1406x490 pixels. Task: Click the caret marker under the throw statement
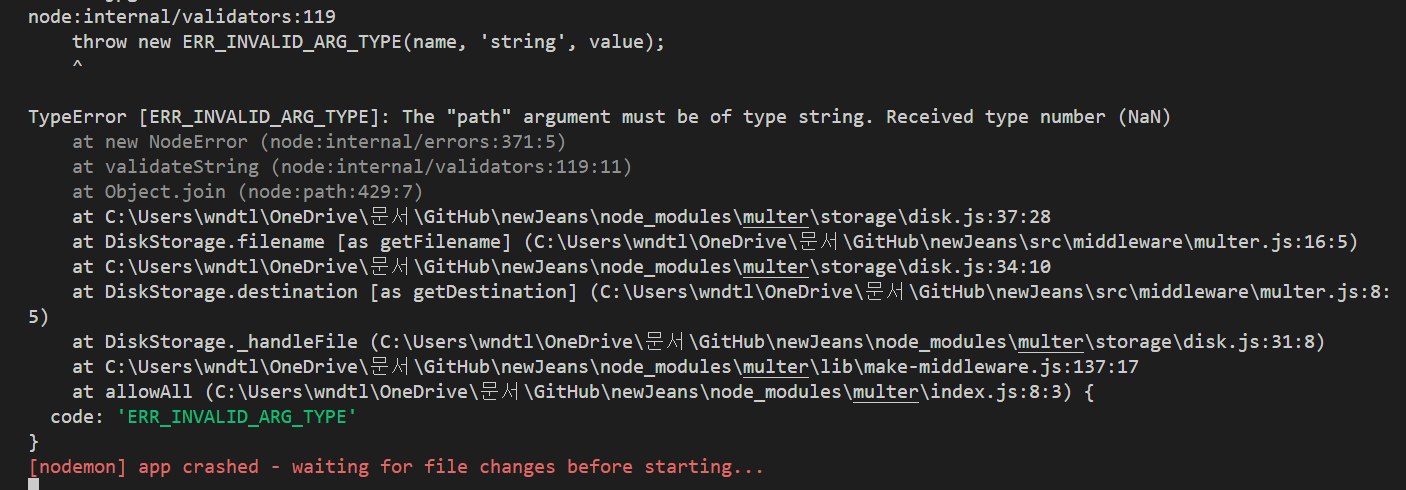pos(77,67)
